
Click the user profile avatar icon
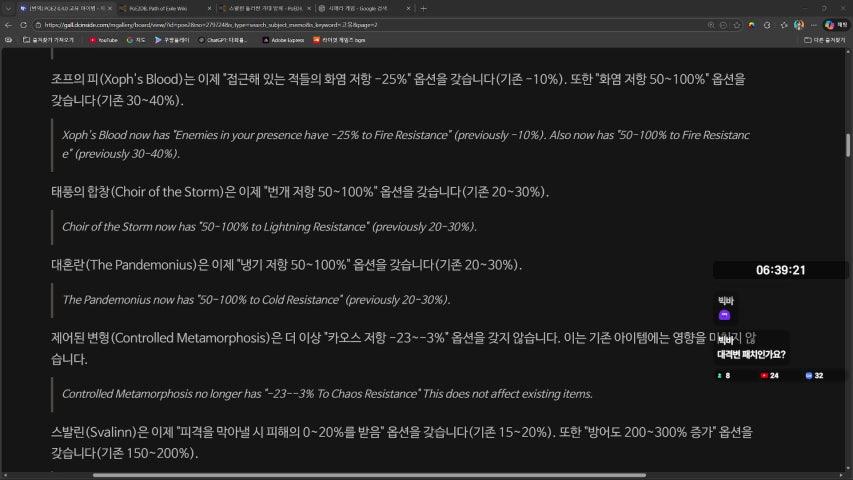tap(798, 24)
